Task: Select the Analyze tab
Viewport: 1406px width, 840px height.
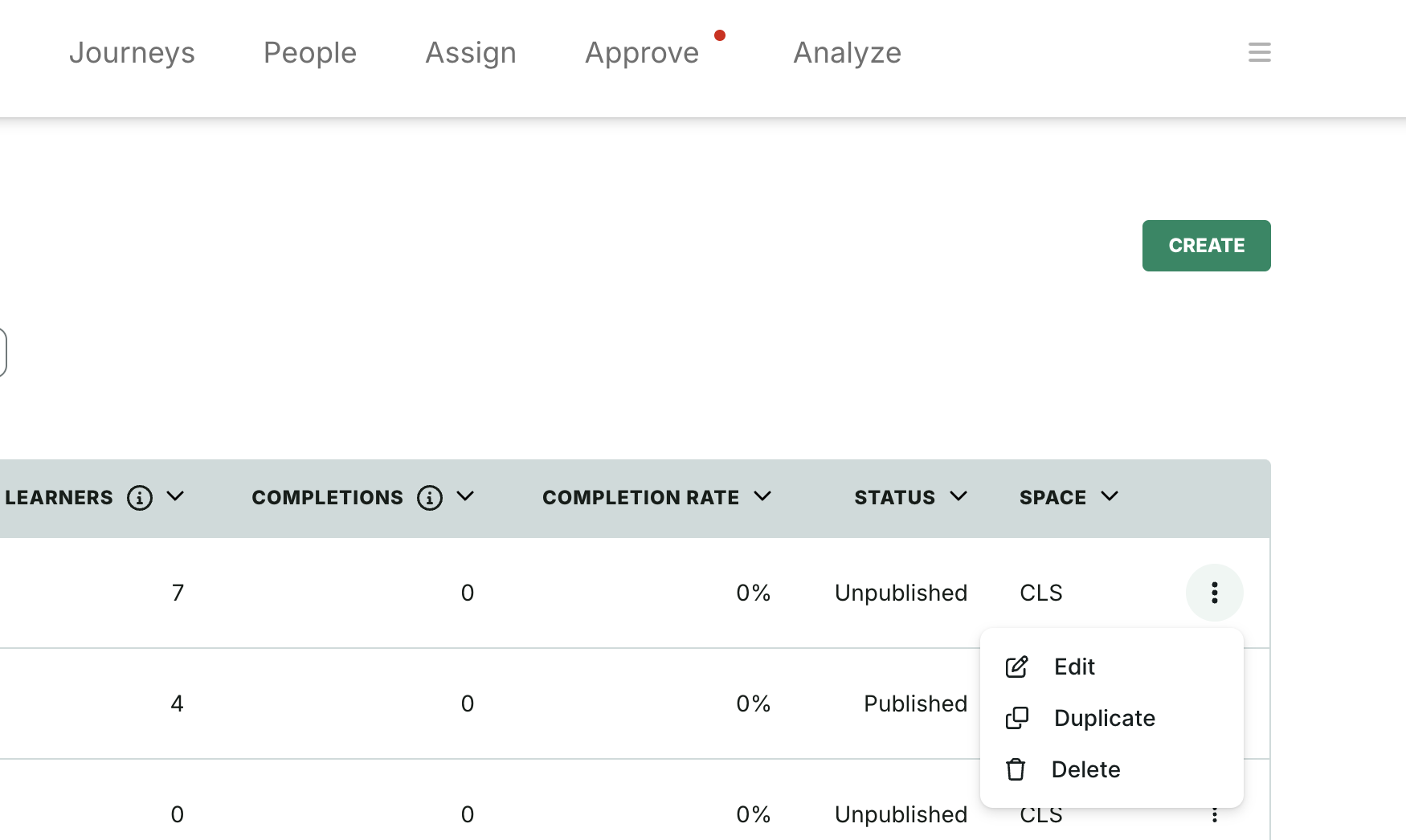Action: tap(847, 53)
